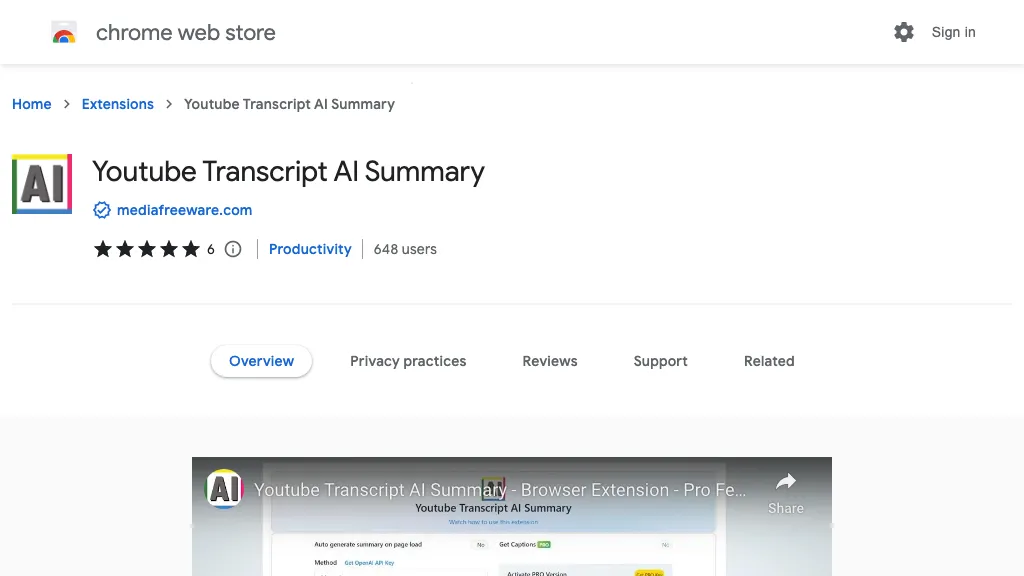Viewport: 1024px width, 576px height.
Task: Click the AI channel avatar in video
Action: (224, 488)
